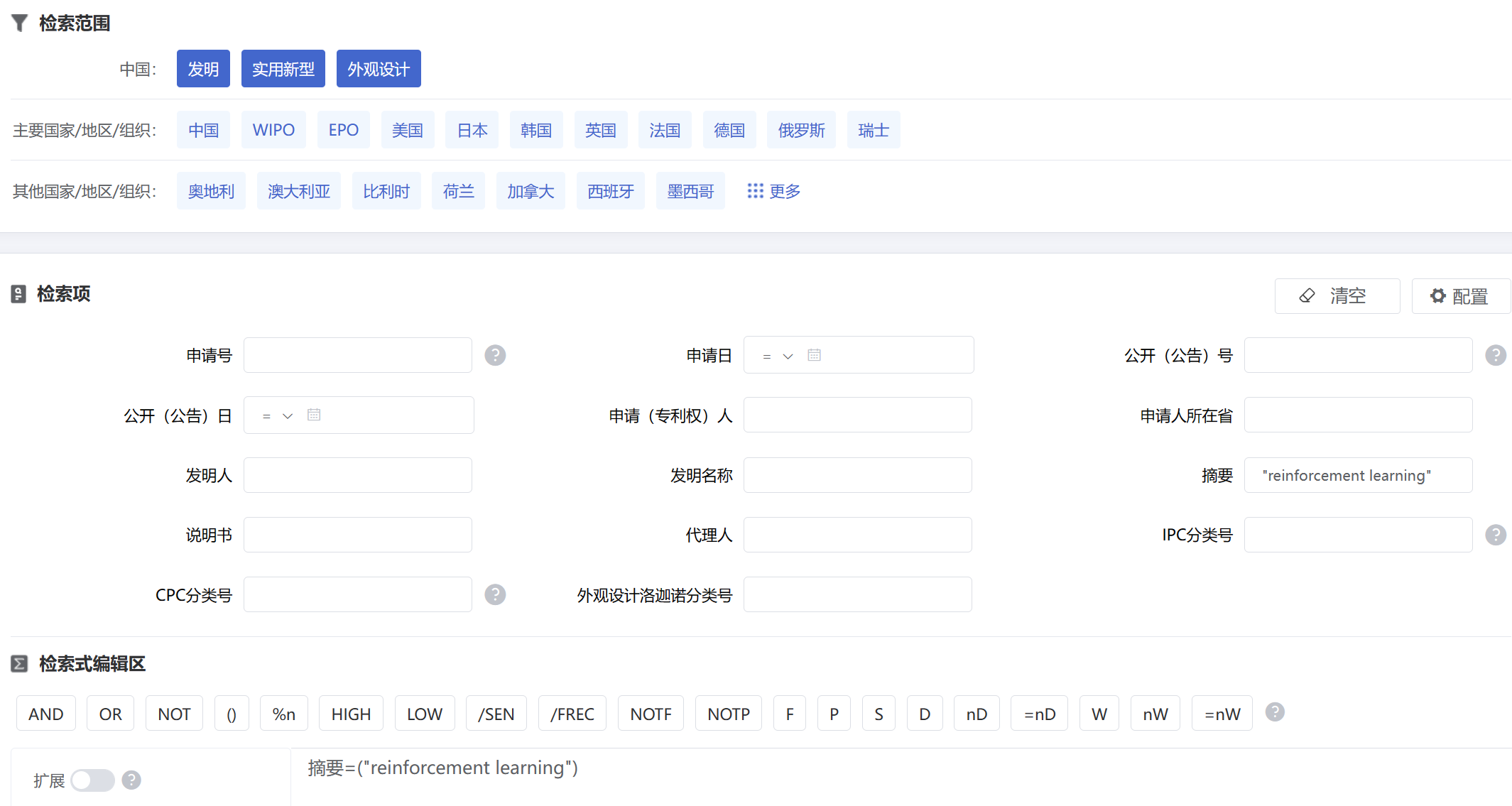Click help icon beside 公开（公告）号 field

pyautogui.click(x=1495, y=355)
